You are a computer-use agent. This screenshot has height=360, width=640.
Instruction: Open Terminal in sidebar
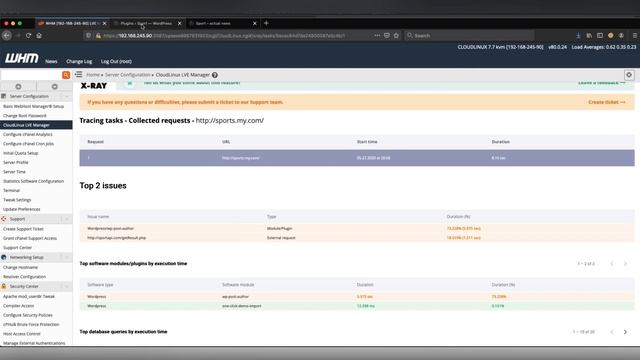(x=11, y=191)
